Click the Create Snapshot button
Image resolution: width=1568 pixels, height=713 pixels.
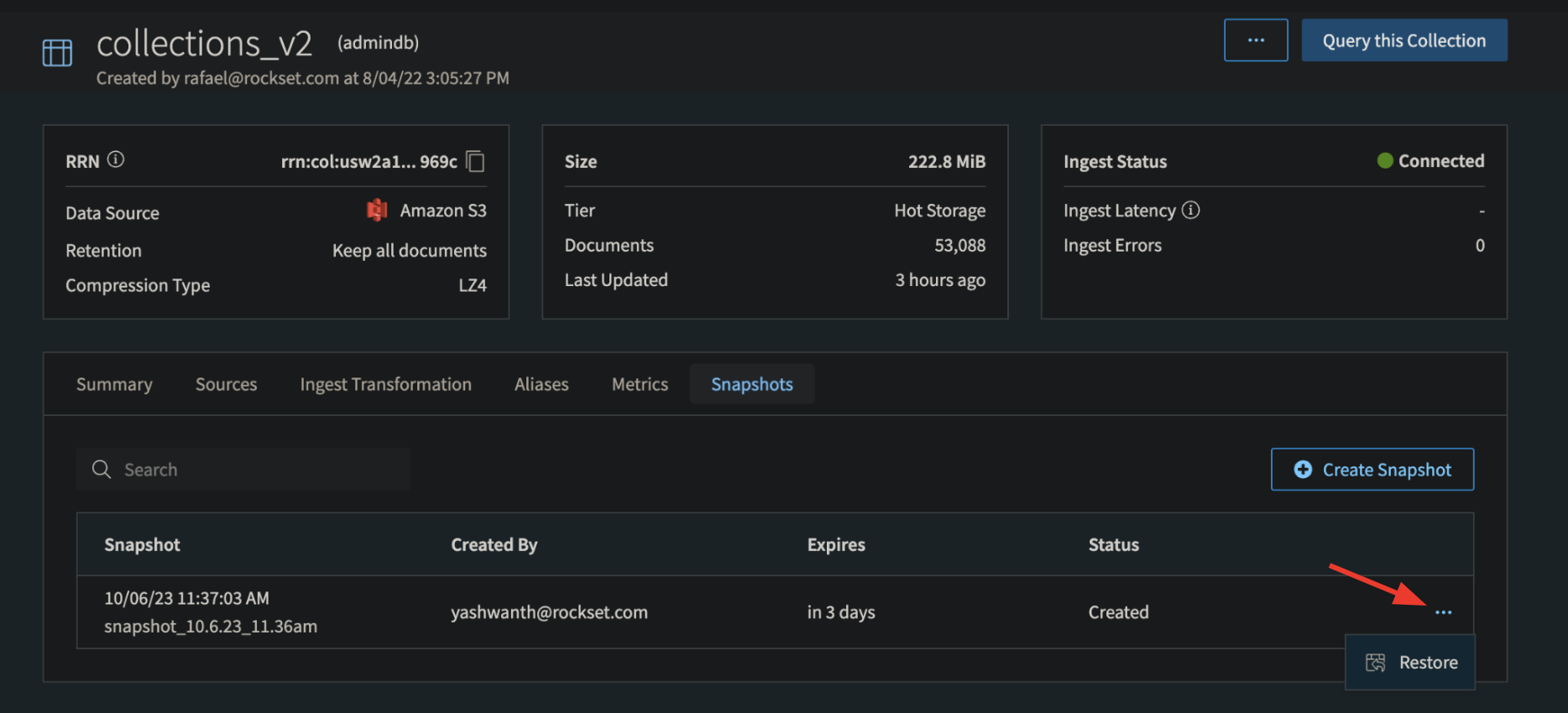(x=1372, y=470)
